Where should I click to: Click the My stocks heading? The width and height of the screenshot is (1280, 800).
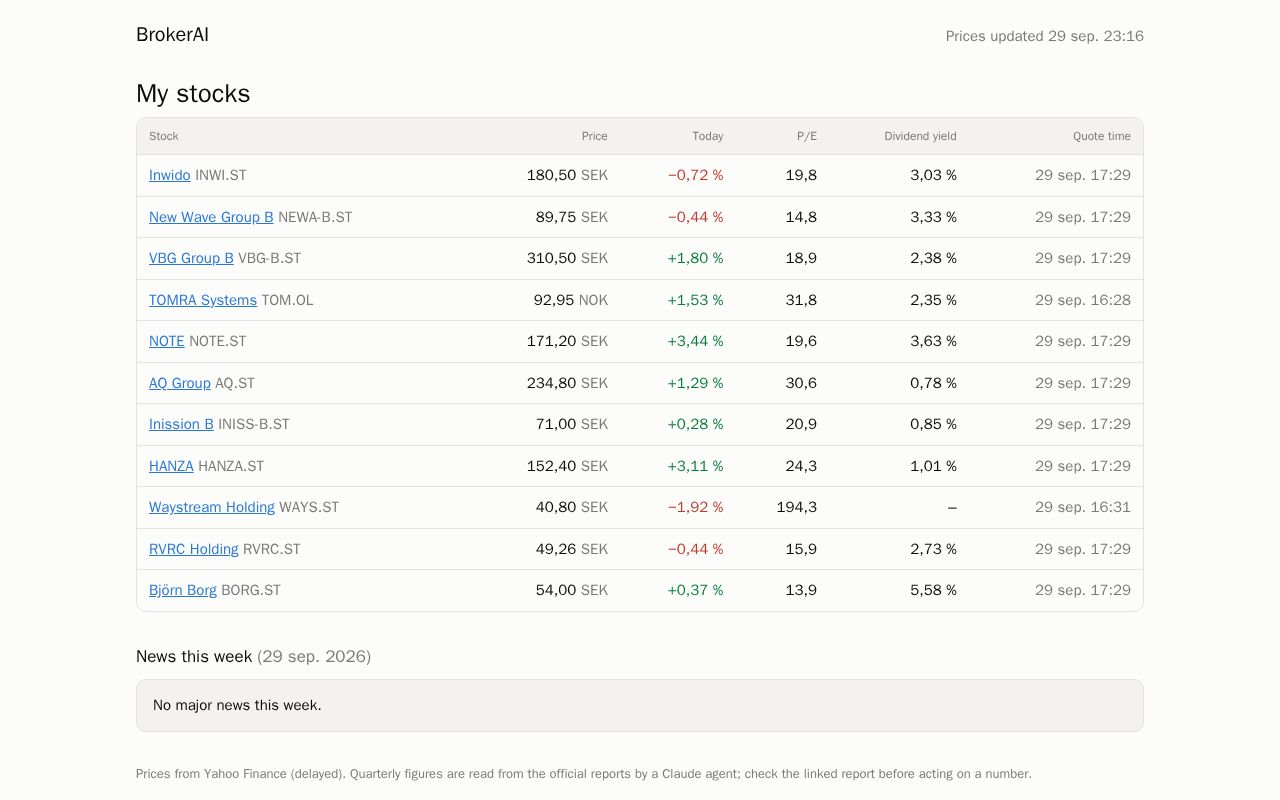pos(193,93)
